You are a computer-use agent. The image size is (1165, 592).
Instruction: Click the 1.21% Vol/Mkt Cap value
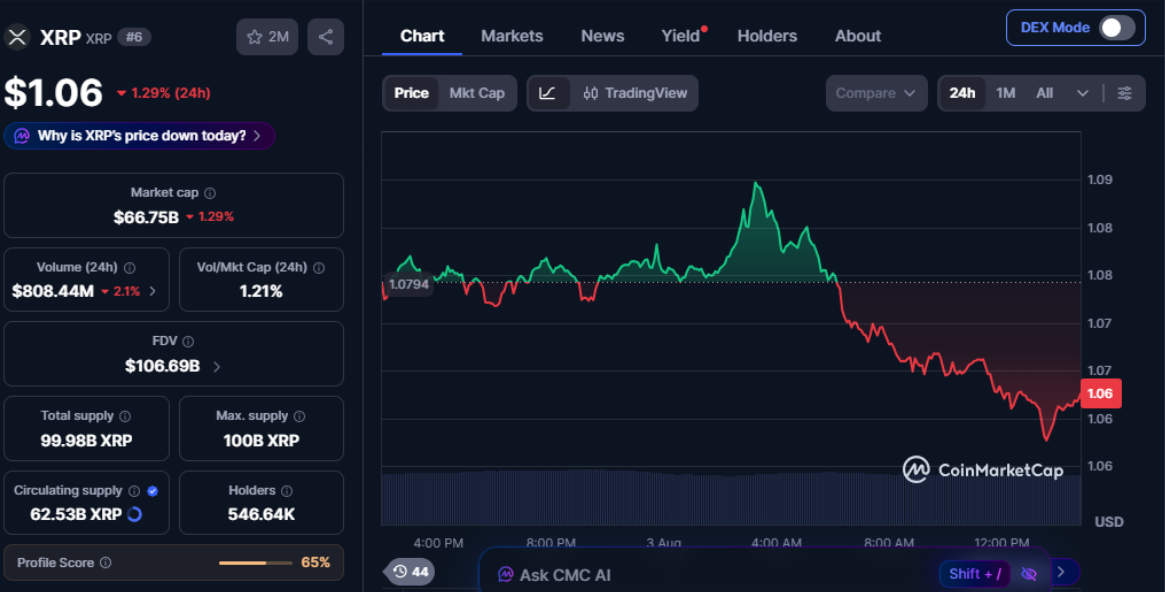click(261, 291)
